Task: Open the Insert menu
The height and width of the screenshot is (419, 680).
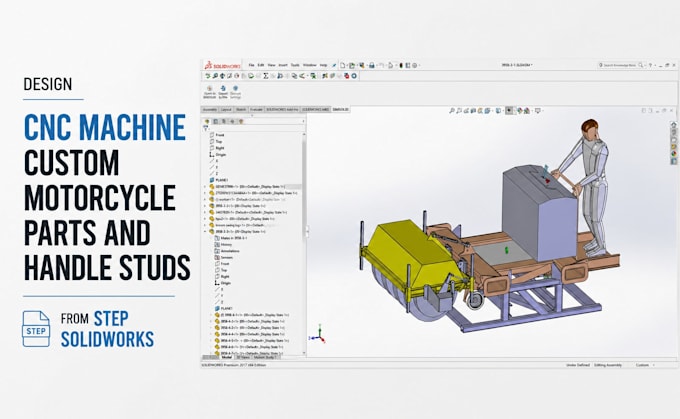Action: point(283,65)
